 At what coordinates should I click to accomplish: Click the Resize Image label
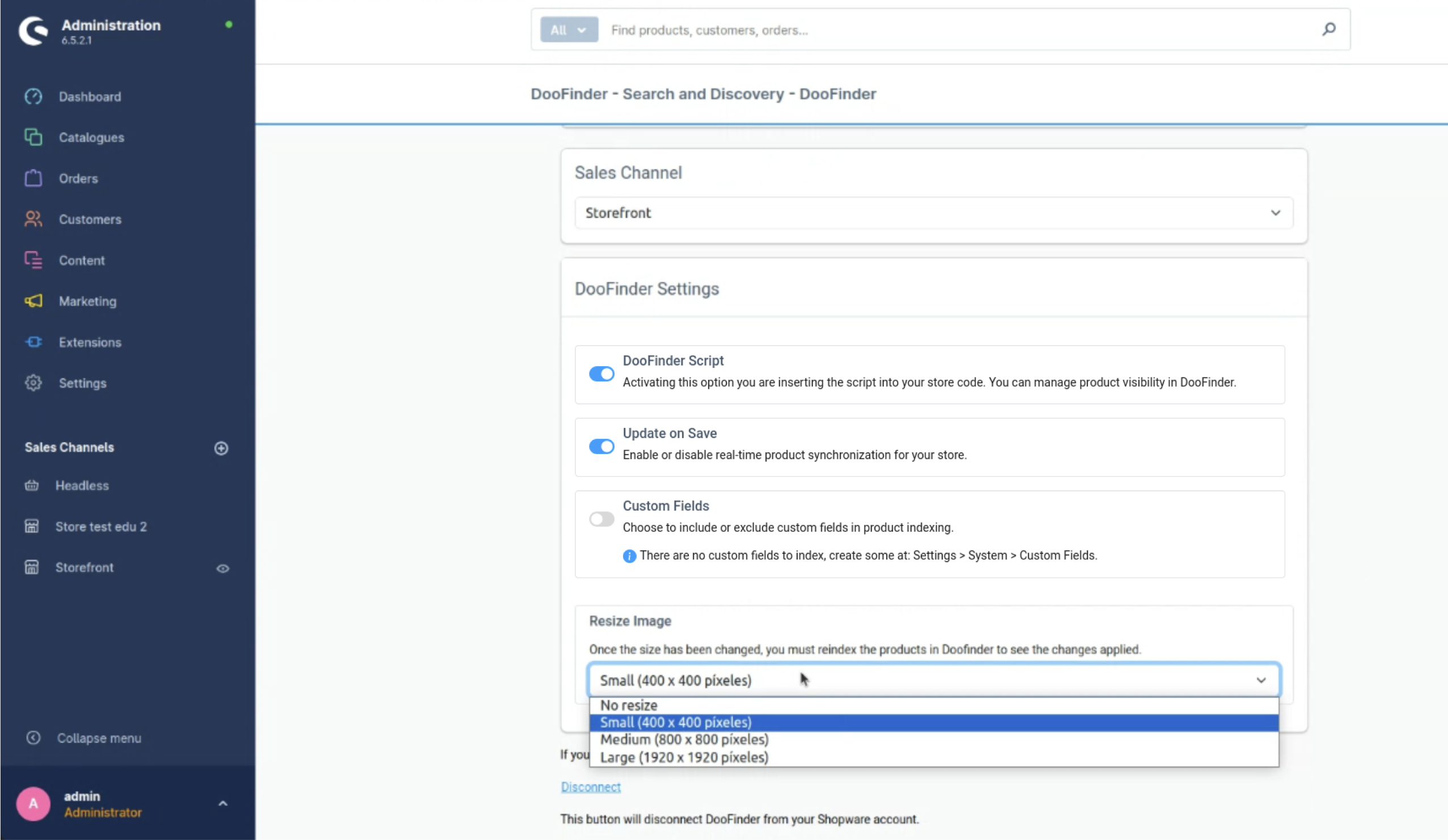click(630, 621)
